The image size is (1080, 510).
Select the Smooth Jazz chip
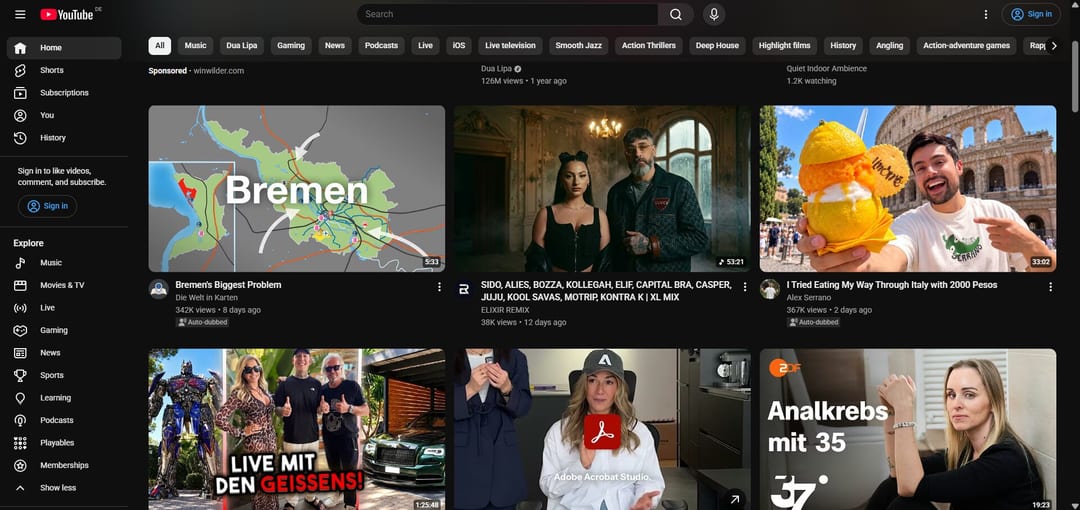click(579, 45)
